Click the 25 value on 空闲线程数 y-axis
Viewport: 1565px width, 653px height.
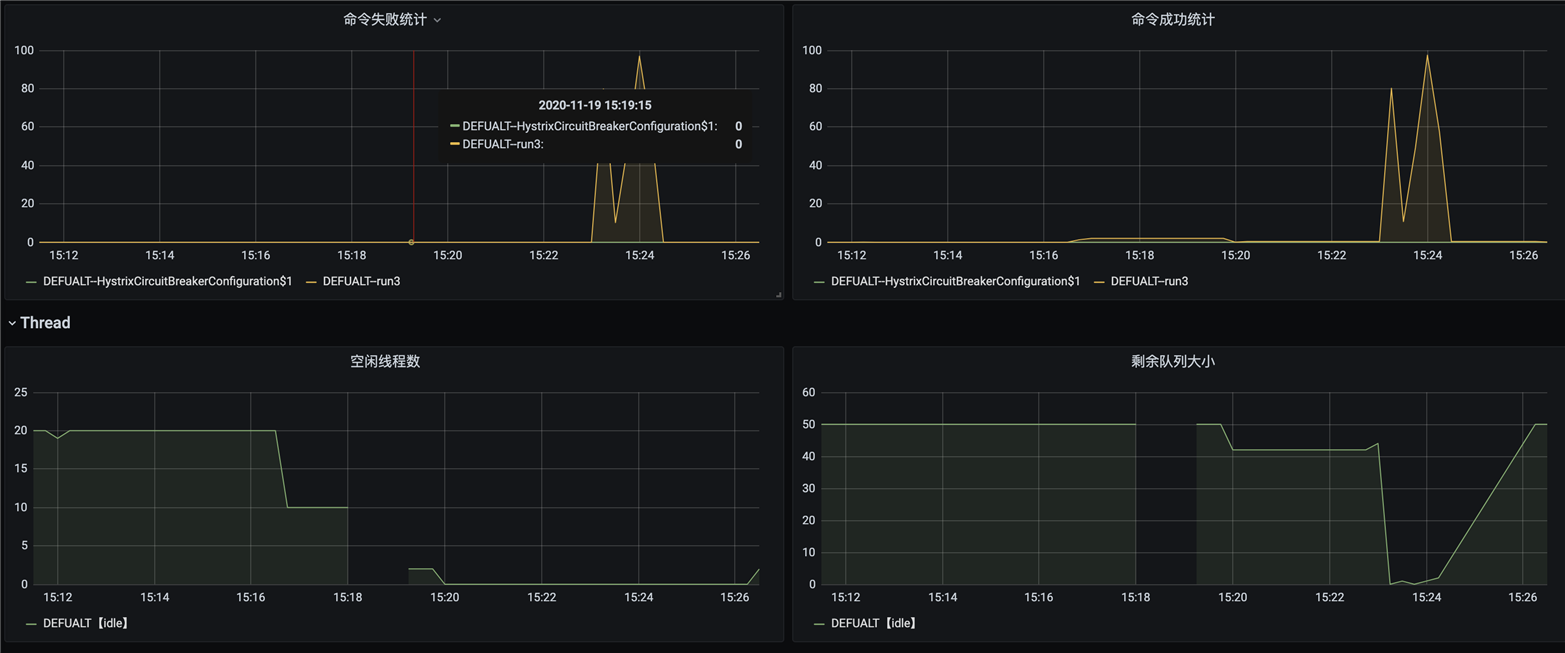(21, 392)
